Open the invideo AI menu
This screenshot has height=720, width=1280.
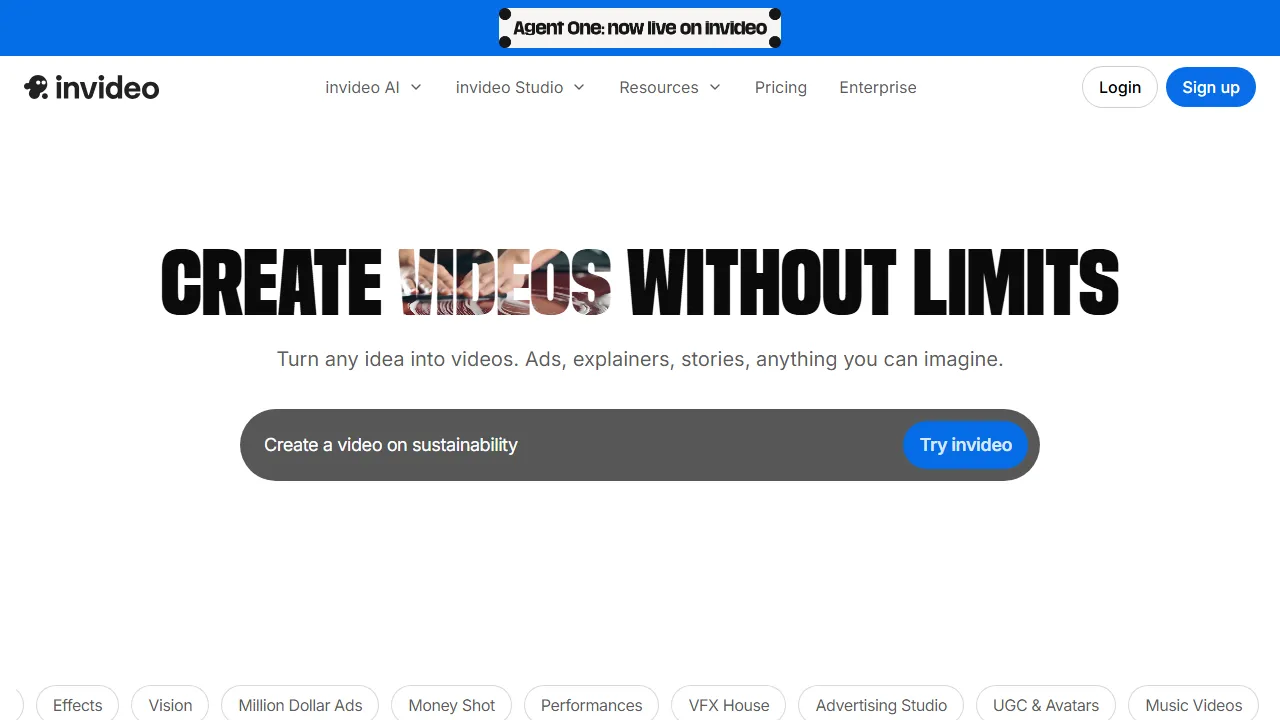pos(374,87)
